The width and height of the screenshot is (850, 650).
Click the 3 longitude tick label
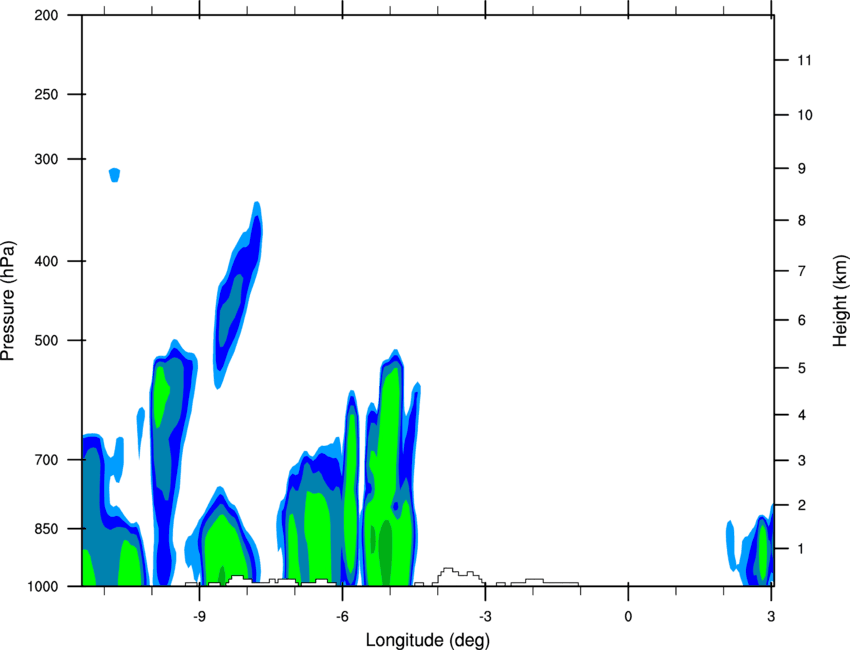coord(771,617)
